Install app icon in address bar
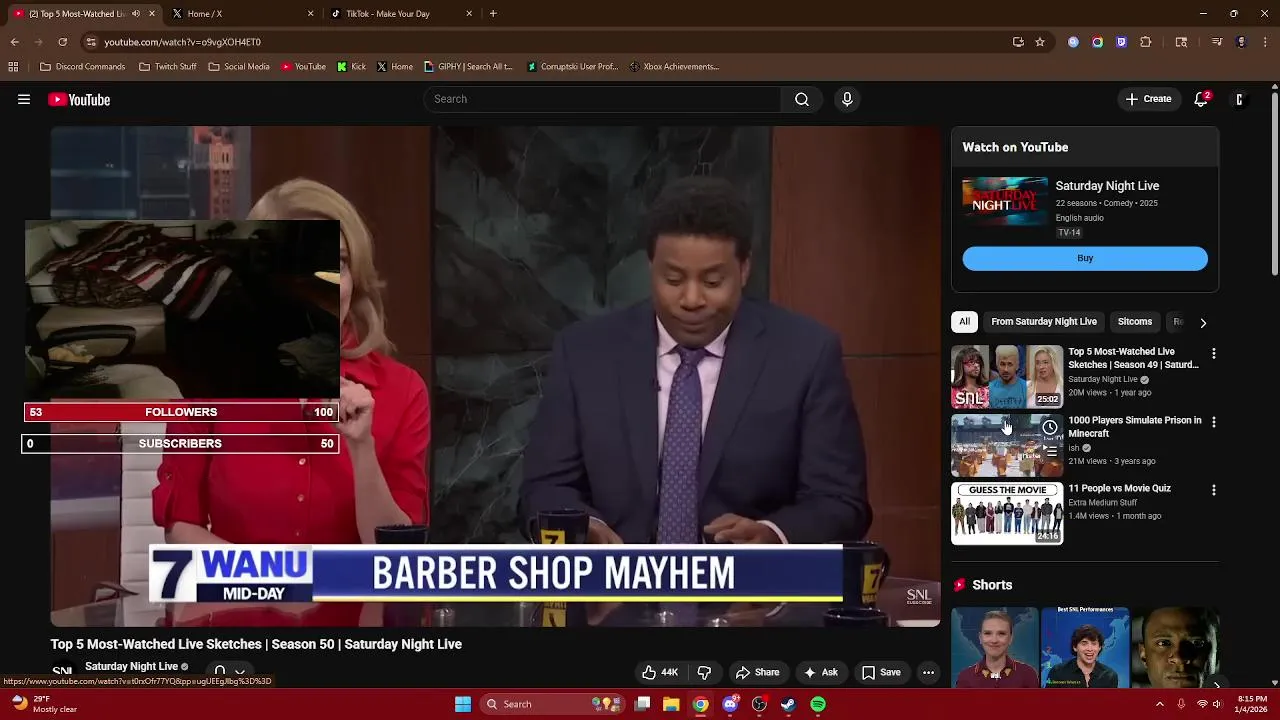Viewport: 1280px width, 720px height. [1018, 42]
